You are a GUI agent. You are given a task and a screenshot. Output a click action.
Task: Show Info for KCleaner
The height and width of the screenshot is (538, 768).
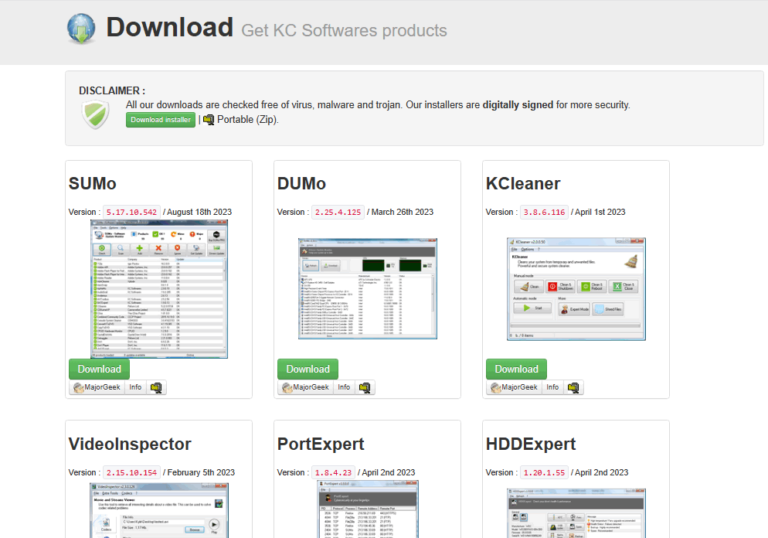[x=552, y=387]
